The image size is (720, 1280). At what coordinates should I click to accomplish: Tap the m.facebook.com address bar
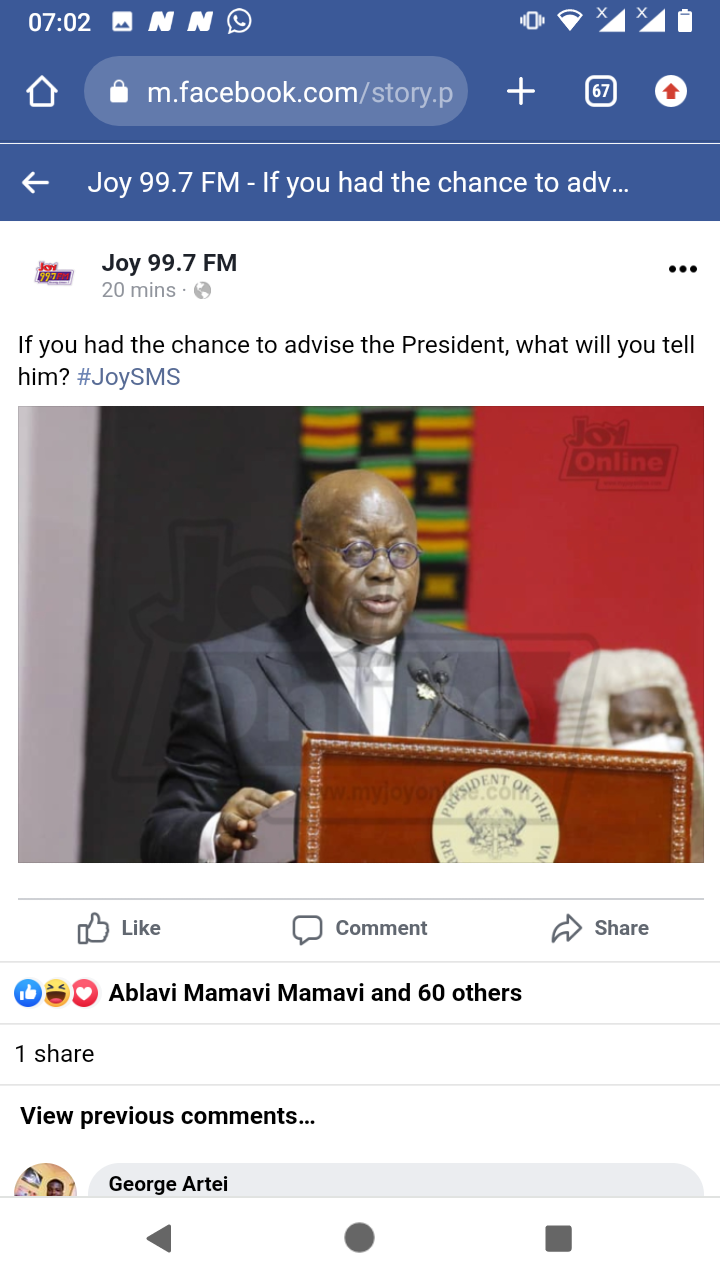[276, 92]
